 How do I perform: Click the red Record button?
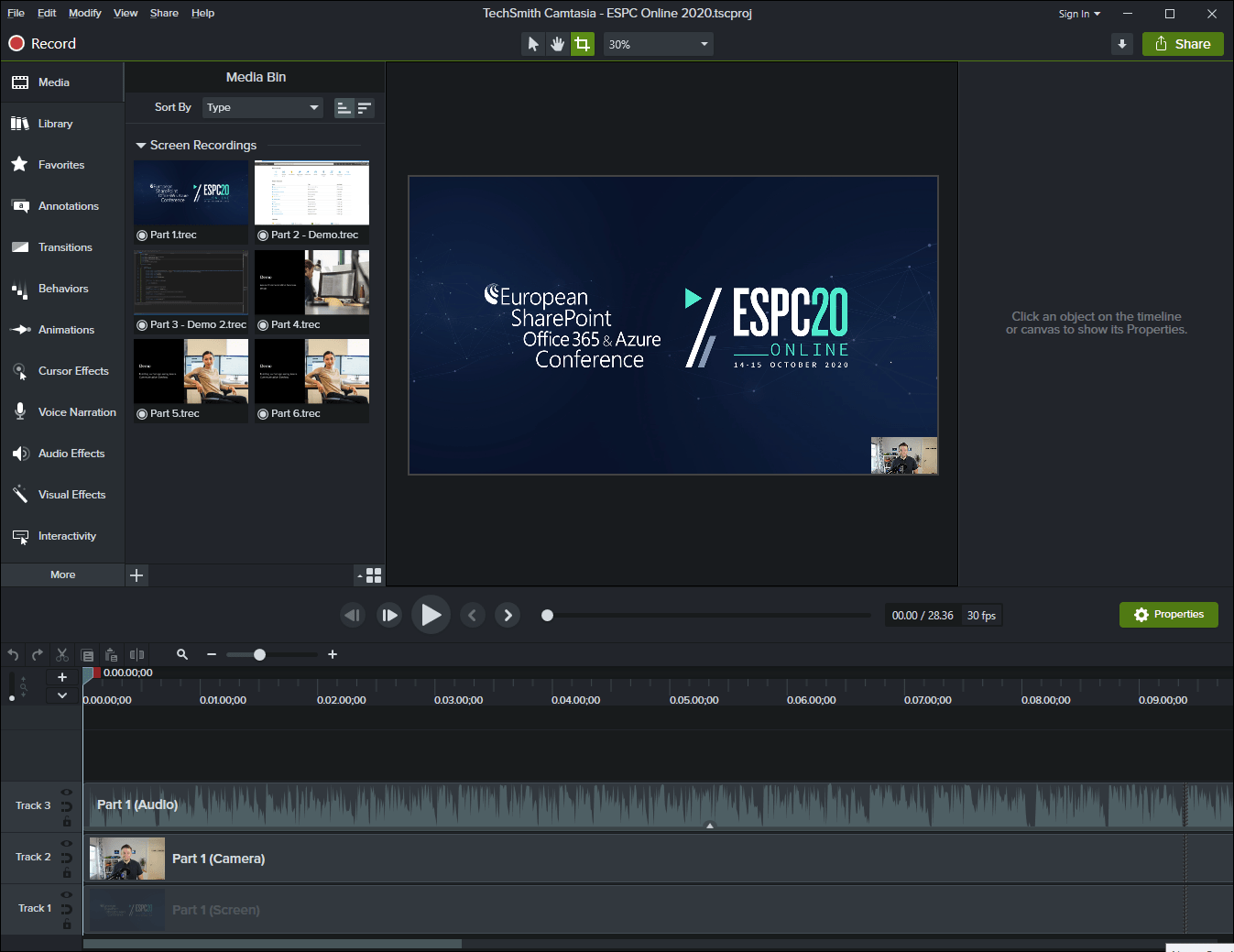click(x=42, y=44)
